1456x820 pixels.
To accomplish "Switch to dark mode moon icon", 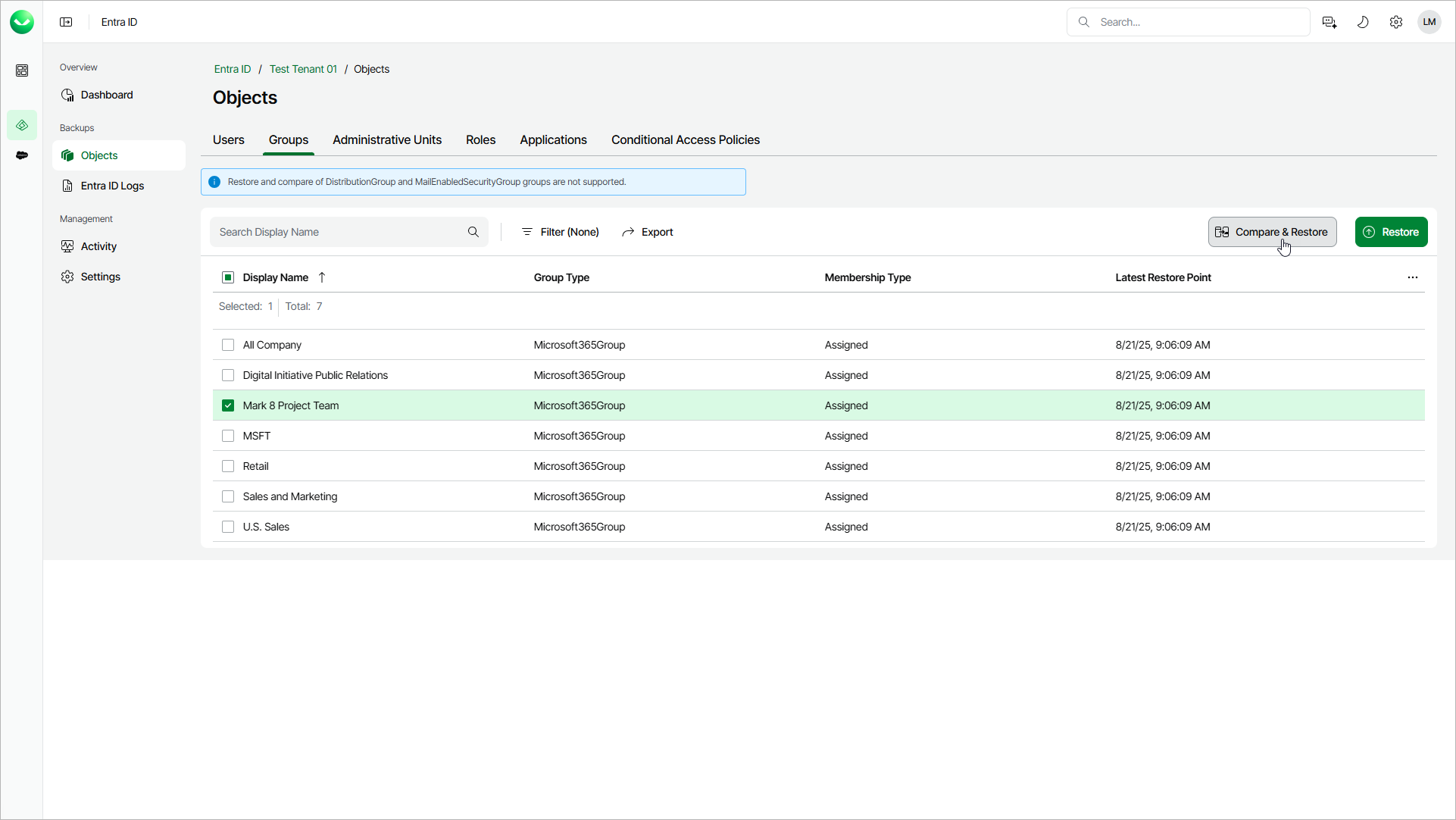I will 1363,22.
